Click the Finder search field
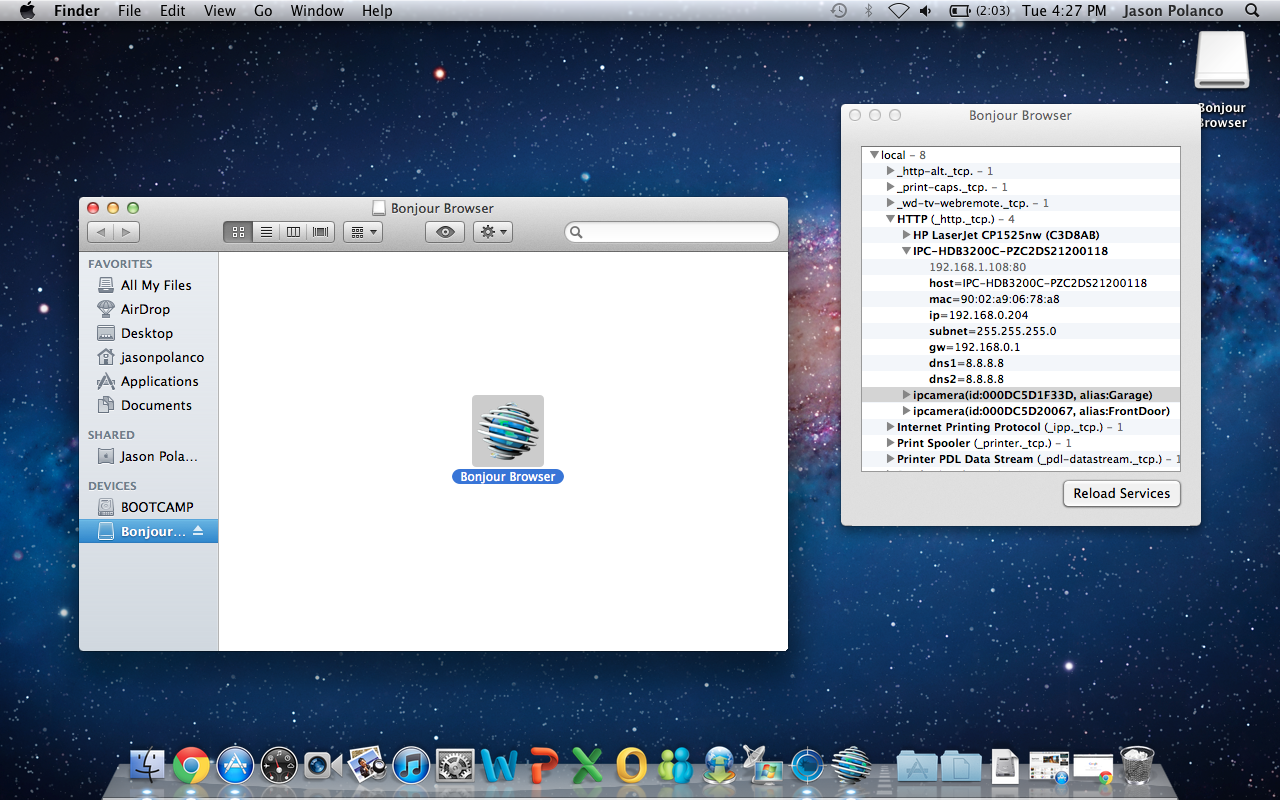Screen dimensions: 1280x800 pyautogui.click(x=672, y=232)
